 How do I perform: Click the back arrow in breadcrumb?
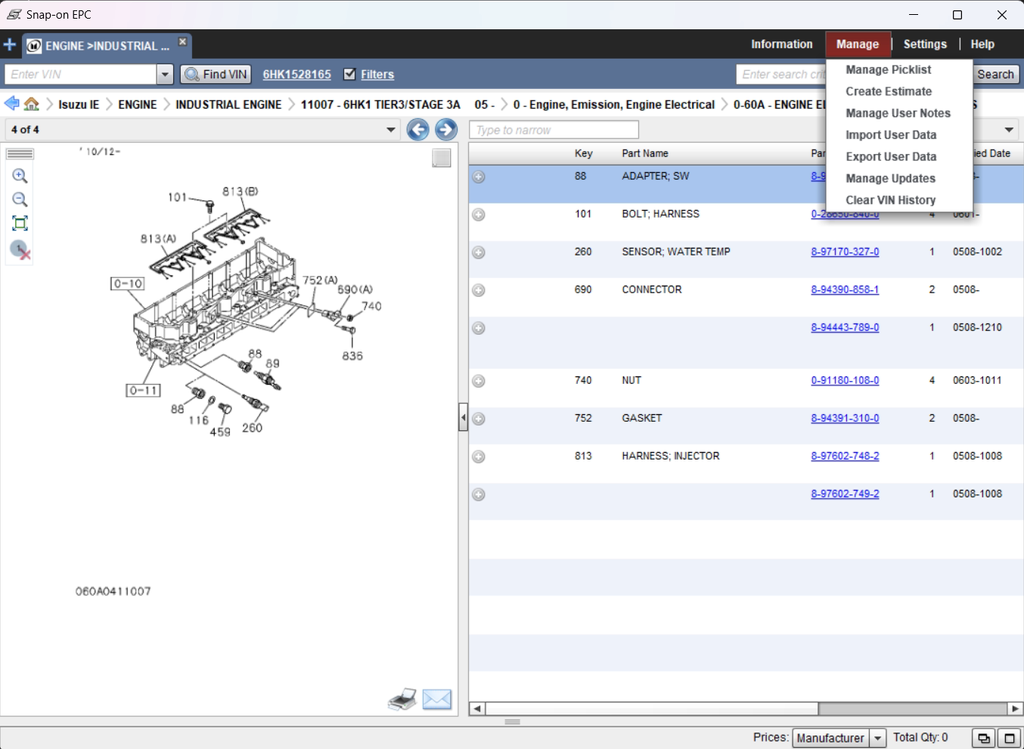[x=11, y=104]
